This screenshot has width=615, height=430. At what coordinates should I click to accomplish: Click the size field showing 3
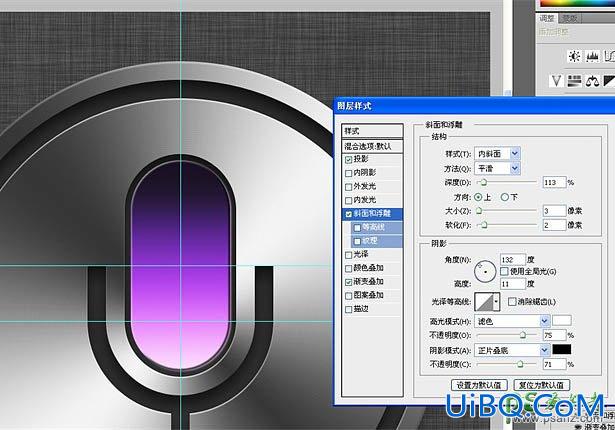pos(554,211)
